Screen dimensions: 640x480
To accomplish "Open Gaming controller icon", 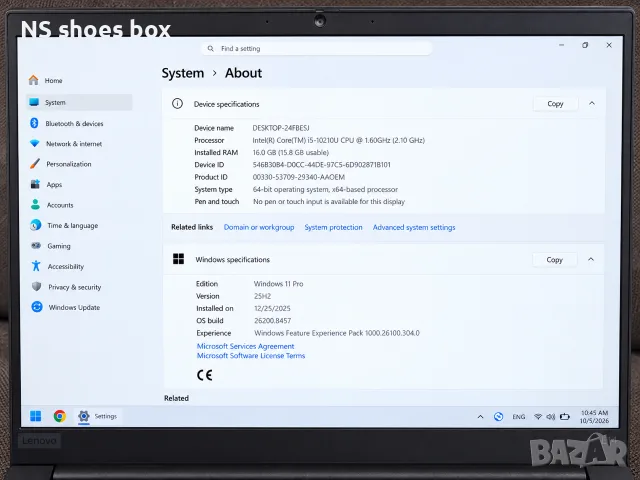I will [36, 245].
